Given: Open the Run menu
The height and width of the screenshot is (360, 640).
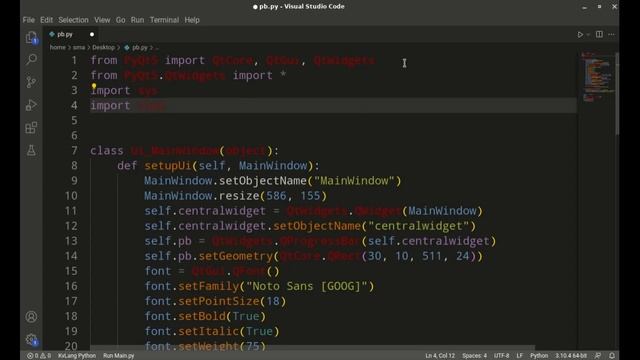Looking at the screenshot, I should coord(137,20).
